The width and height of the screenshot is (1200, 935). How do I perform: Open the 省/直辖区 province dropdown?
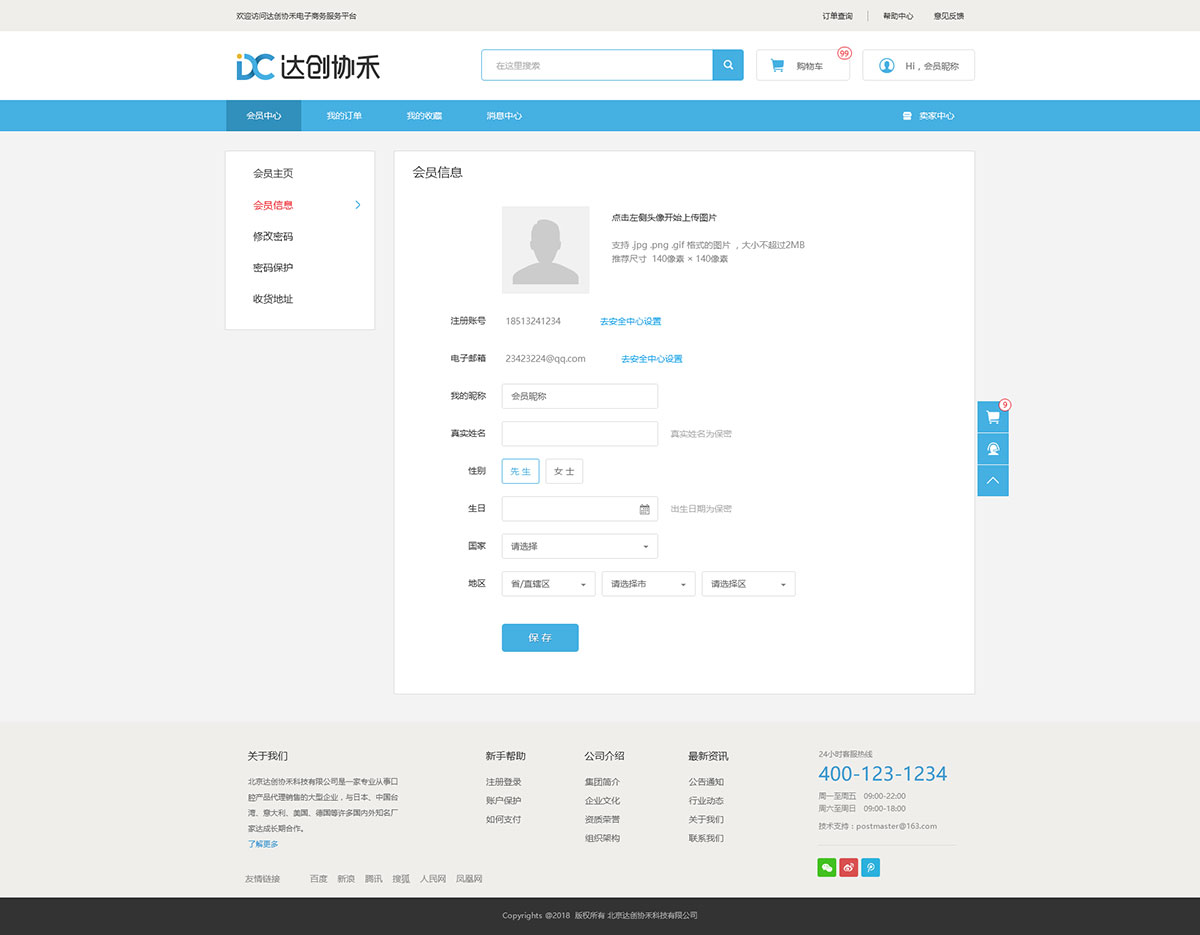(x=547, y=583)
